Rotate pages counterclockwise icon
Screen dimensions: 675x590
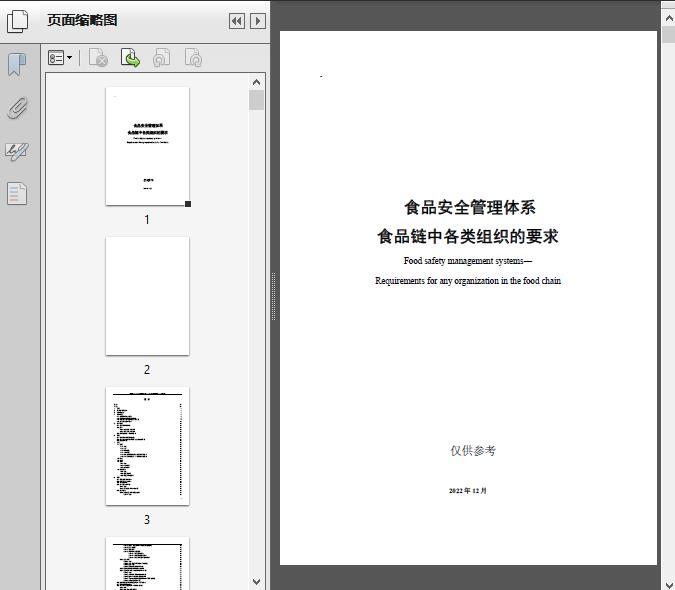[161, 58]
